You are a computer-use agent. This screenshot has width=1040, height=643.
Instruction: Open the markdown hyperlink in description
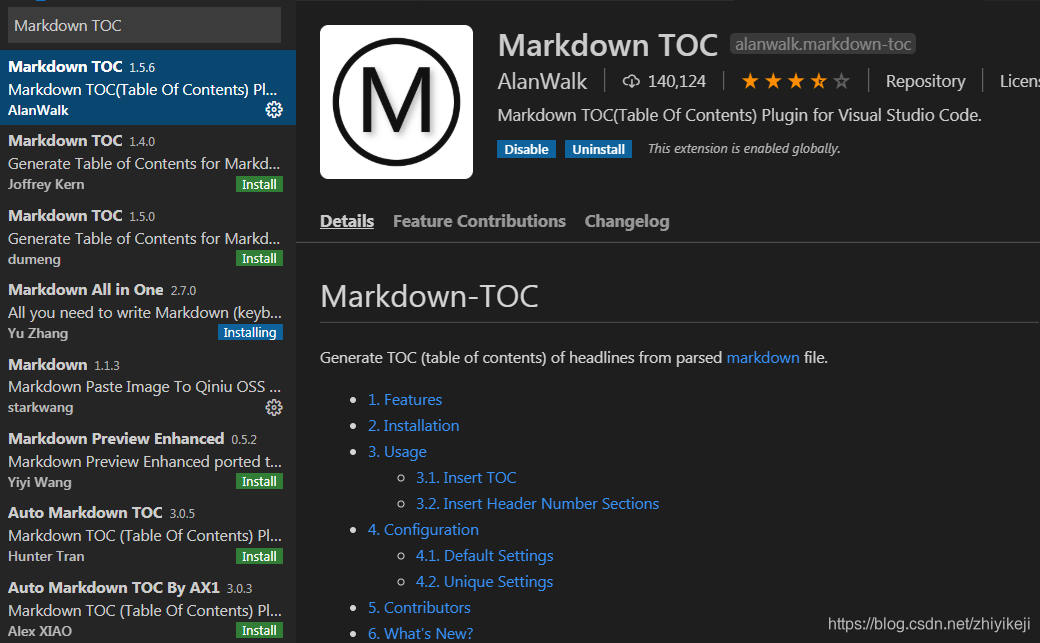tap(763, 358)
